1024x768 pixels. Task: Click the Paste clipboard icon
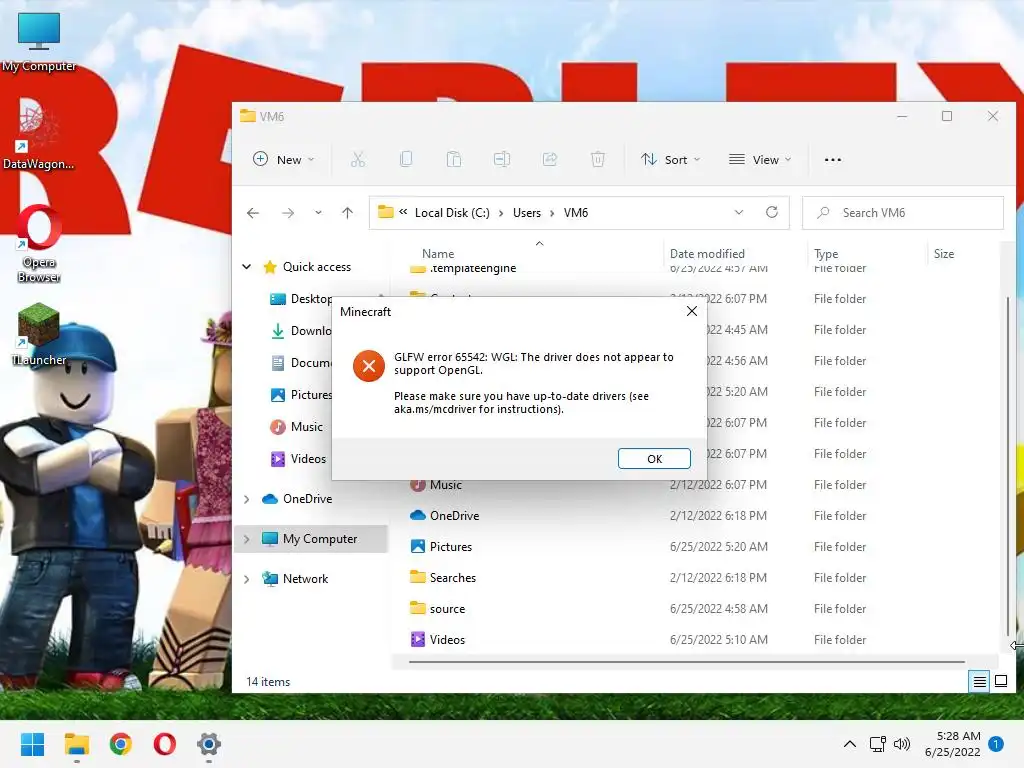(x=454, y=159)
